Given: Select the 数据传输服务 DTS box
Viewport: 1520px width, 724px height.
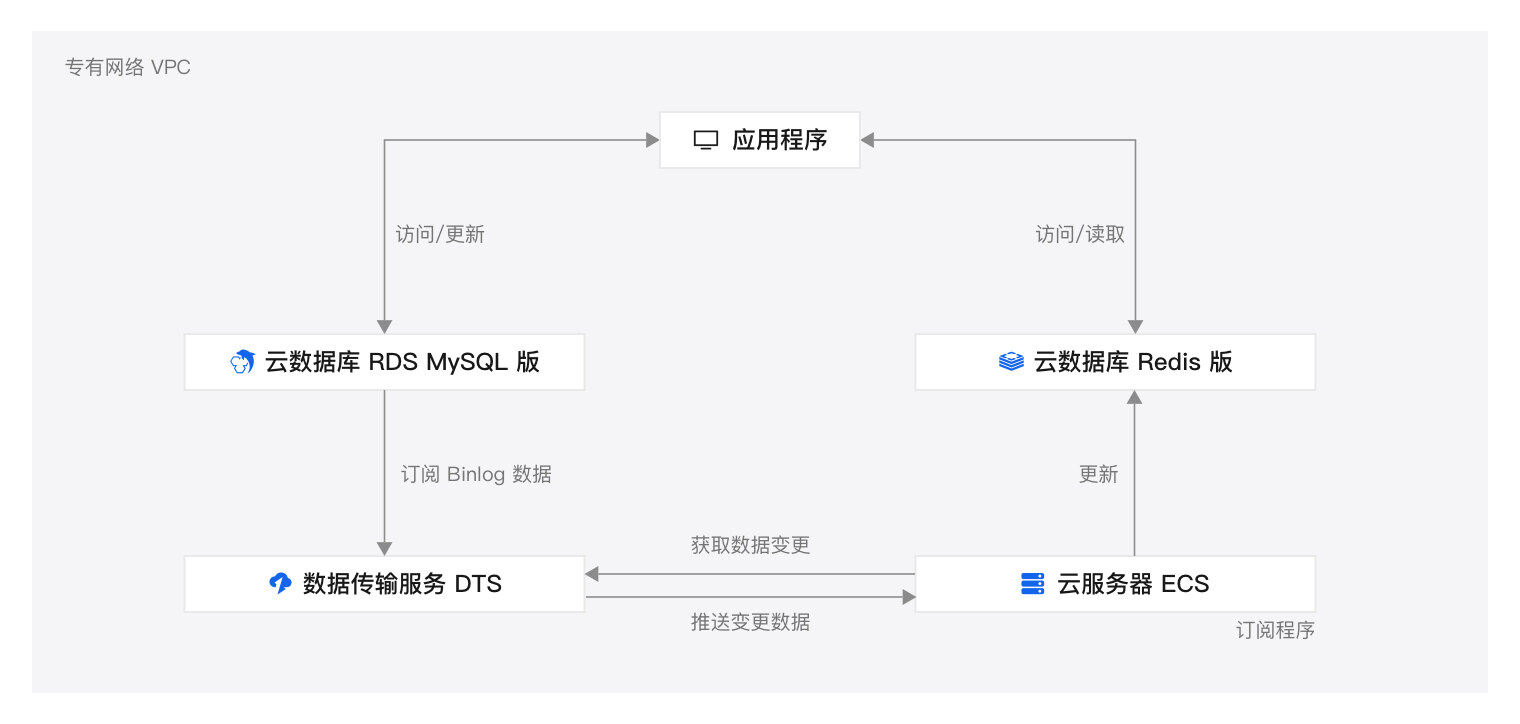Looking at the screenshot, I should pyautogui.click(x=384, y=584).
